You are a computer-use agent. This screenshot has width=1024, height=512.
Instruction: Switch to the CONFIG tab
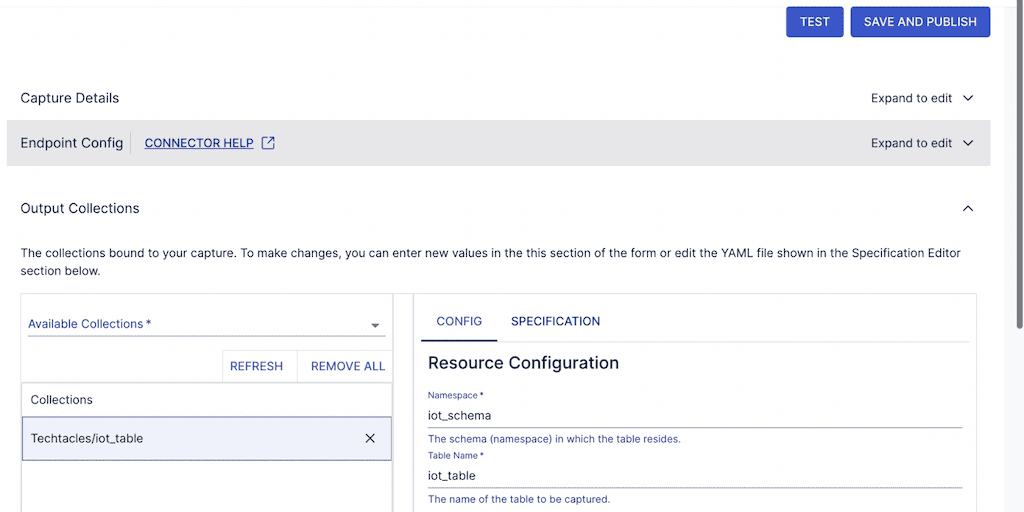click(x=459, y=321)
